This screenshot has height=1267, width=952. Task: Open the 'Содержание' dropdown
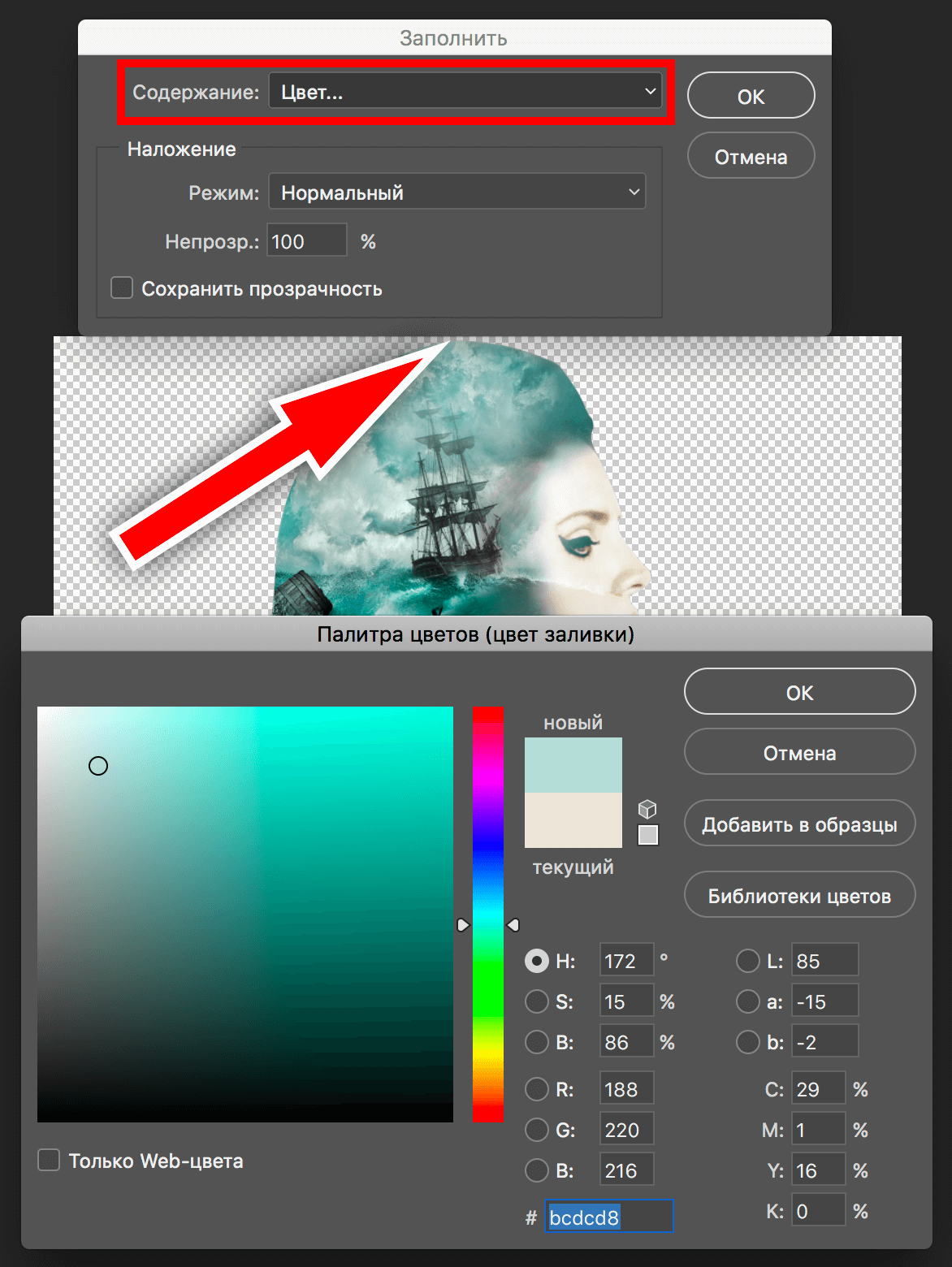click(465, 92)
